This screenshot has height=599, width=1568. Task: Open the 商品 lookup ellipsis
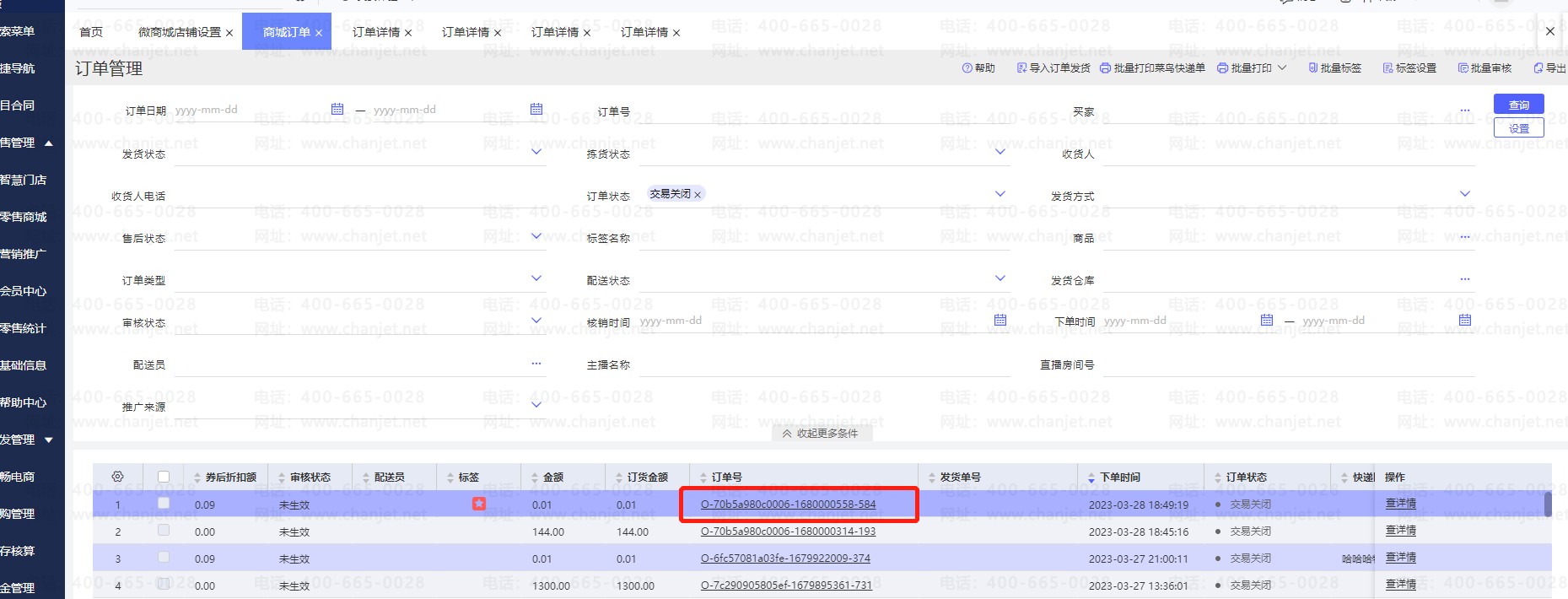click(x=1465, y=237)
